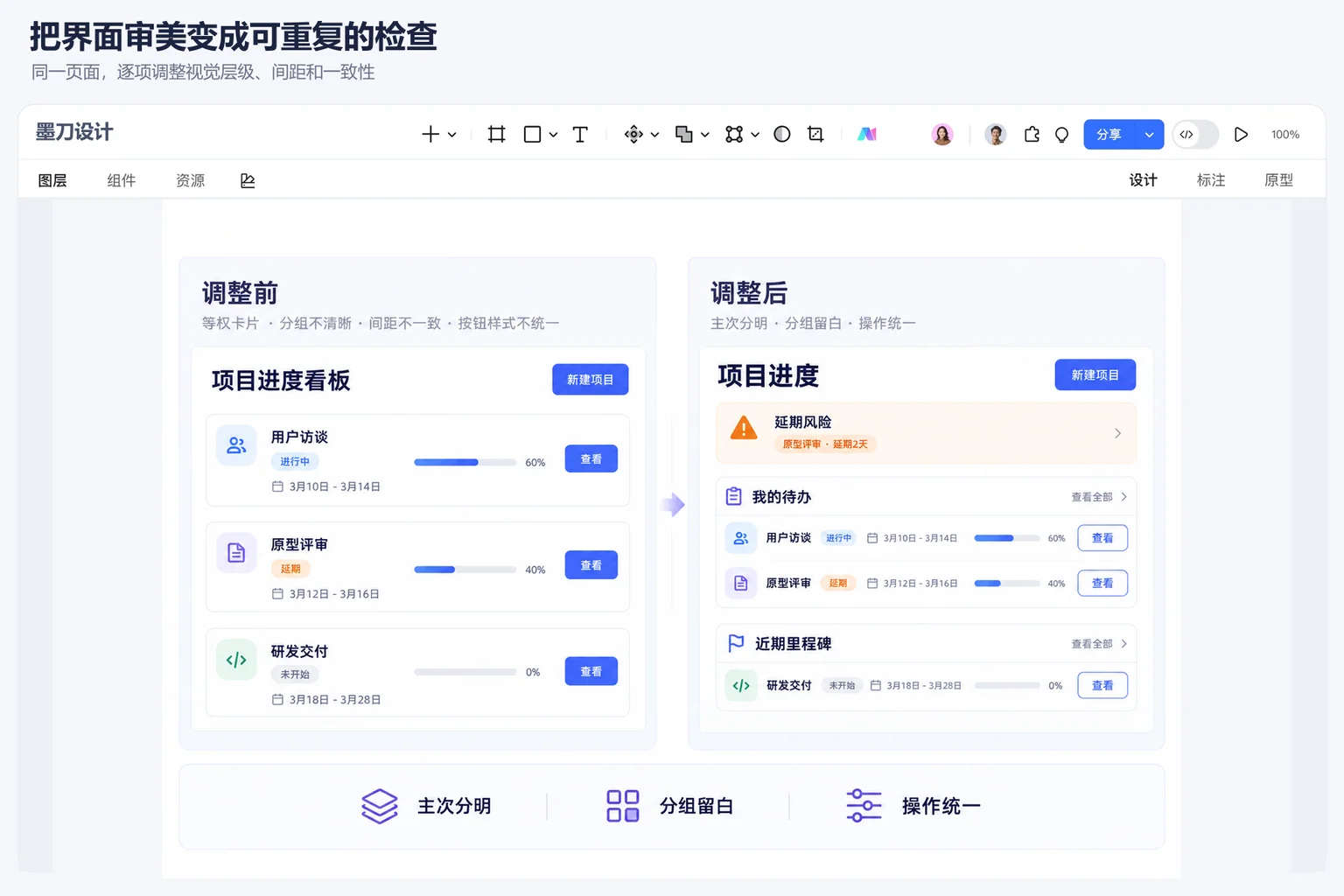This screenshot has height=896, width=1344.
Task: Toggle the code mode switch
Action: (x=1195, y=134)
